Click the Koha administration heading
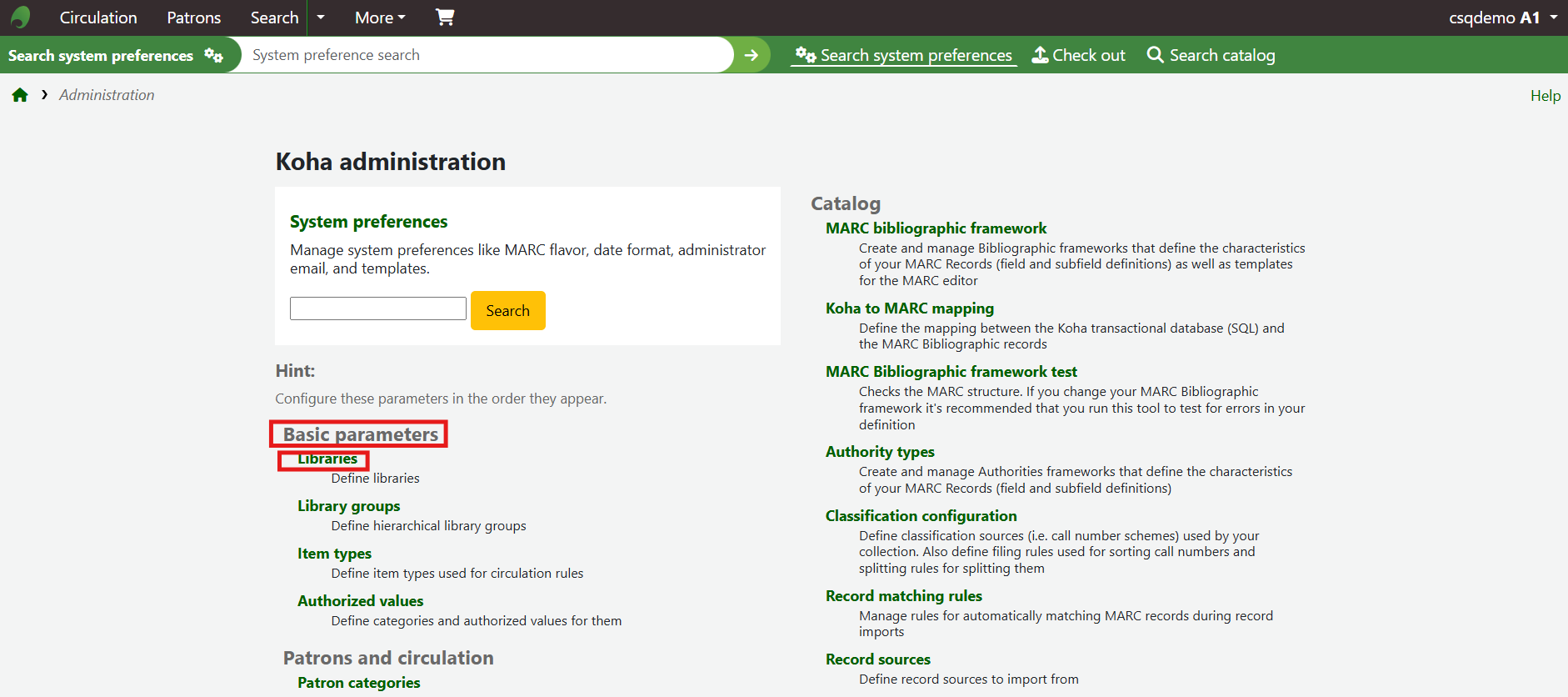 coord(391,162)
